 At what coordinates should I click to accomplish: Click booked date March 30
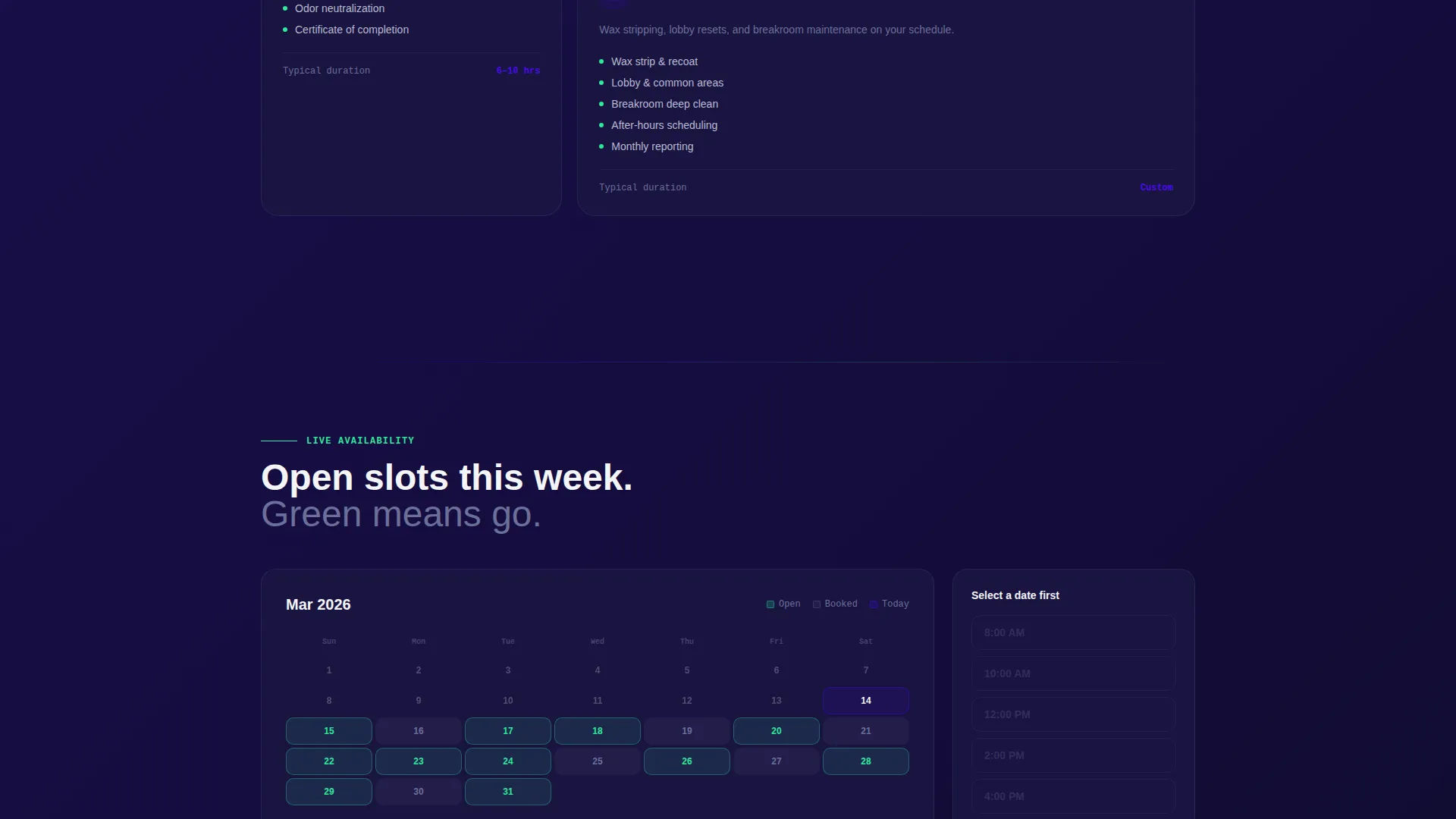418,791
